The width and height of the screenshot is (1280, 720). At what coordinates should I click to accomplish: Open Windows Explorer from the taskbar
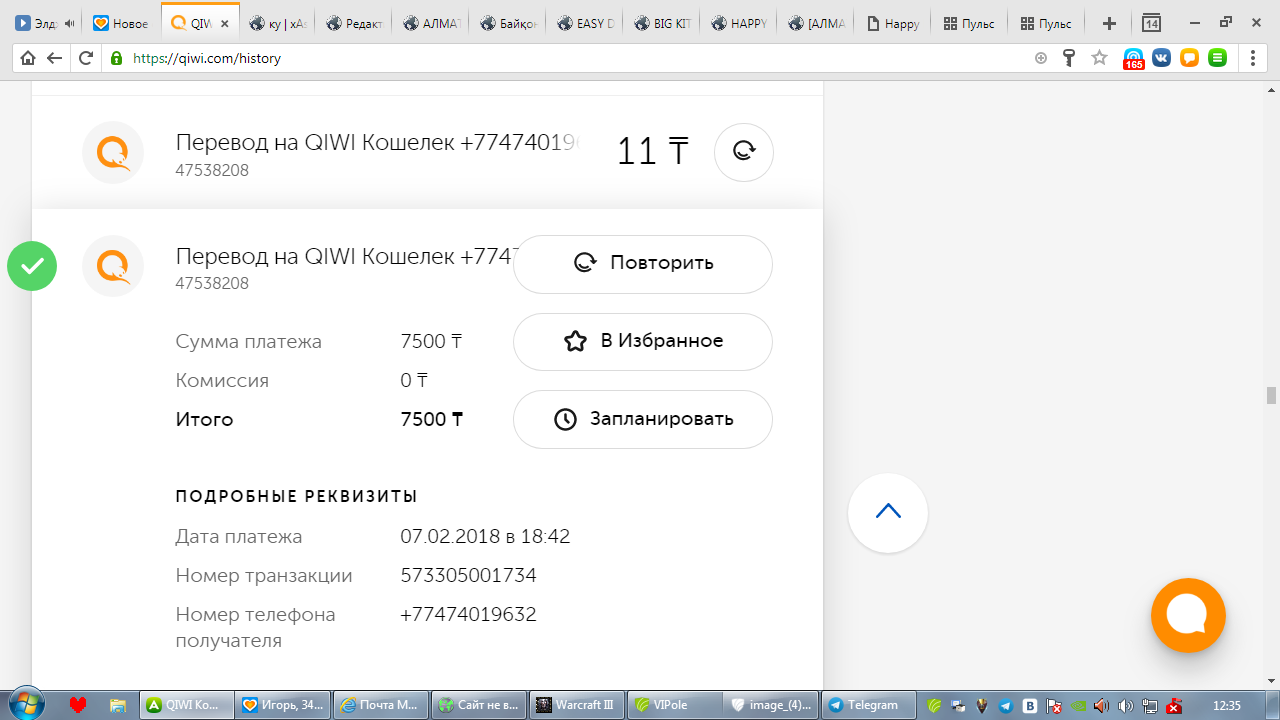[117, 705]
